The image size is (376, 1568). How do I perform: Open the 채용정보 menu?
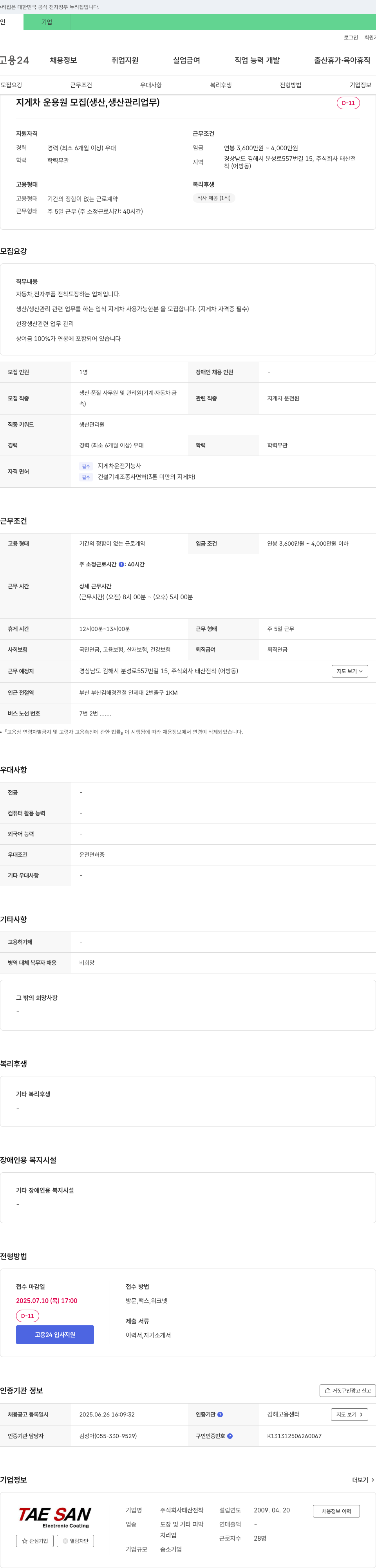pos(63,60)
